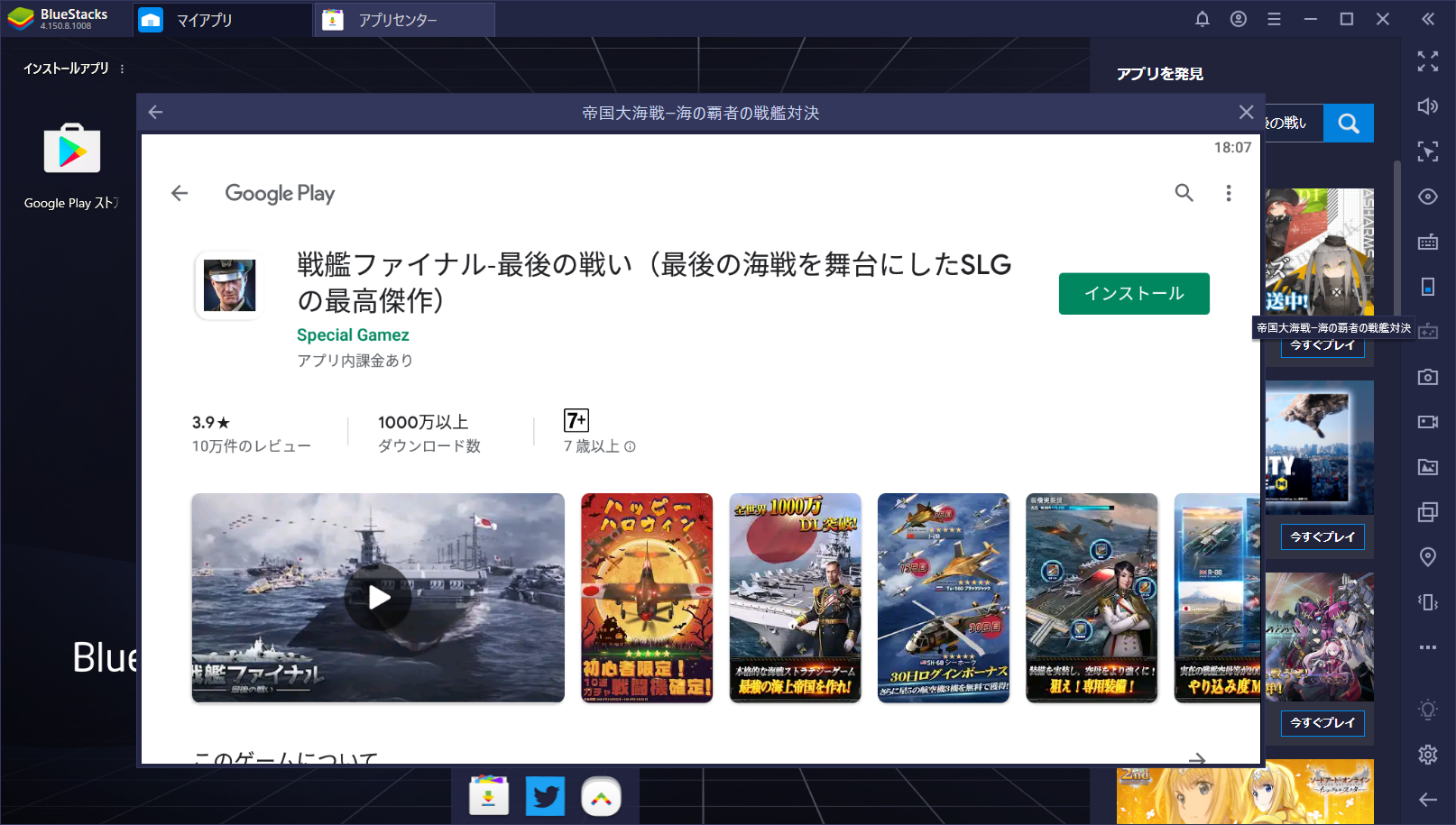Play the 戦艦ファイナル trailer video
The height and width of the screenshot is (825, 1456).
(x=378, y=598)
